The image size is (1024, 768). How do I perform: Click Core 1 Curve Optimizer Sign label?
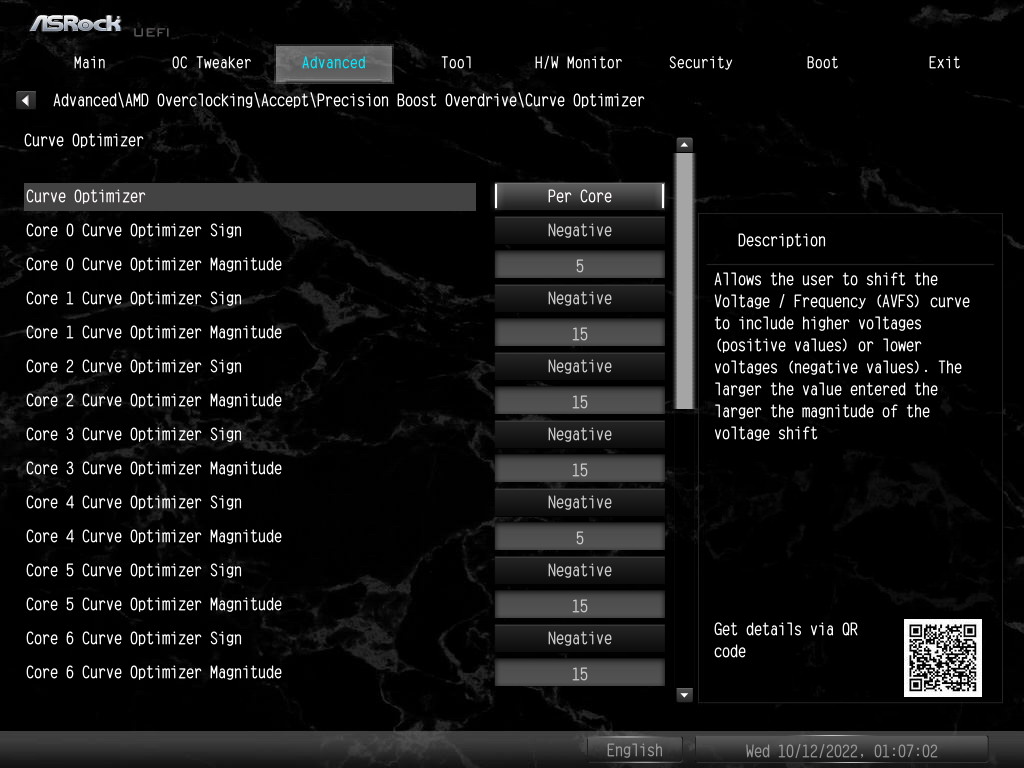[x=134, y=298]
